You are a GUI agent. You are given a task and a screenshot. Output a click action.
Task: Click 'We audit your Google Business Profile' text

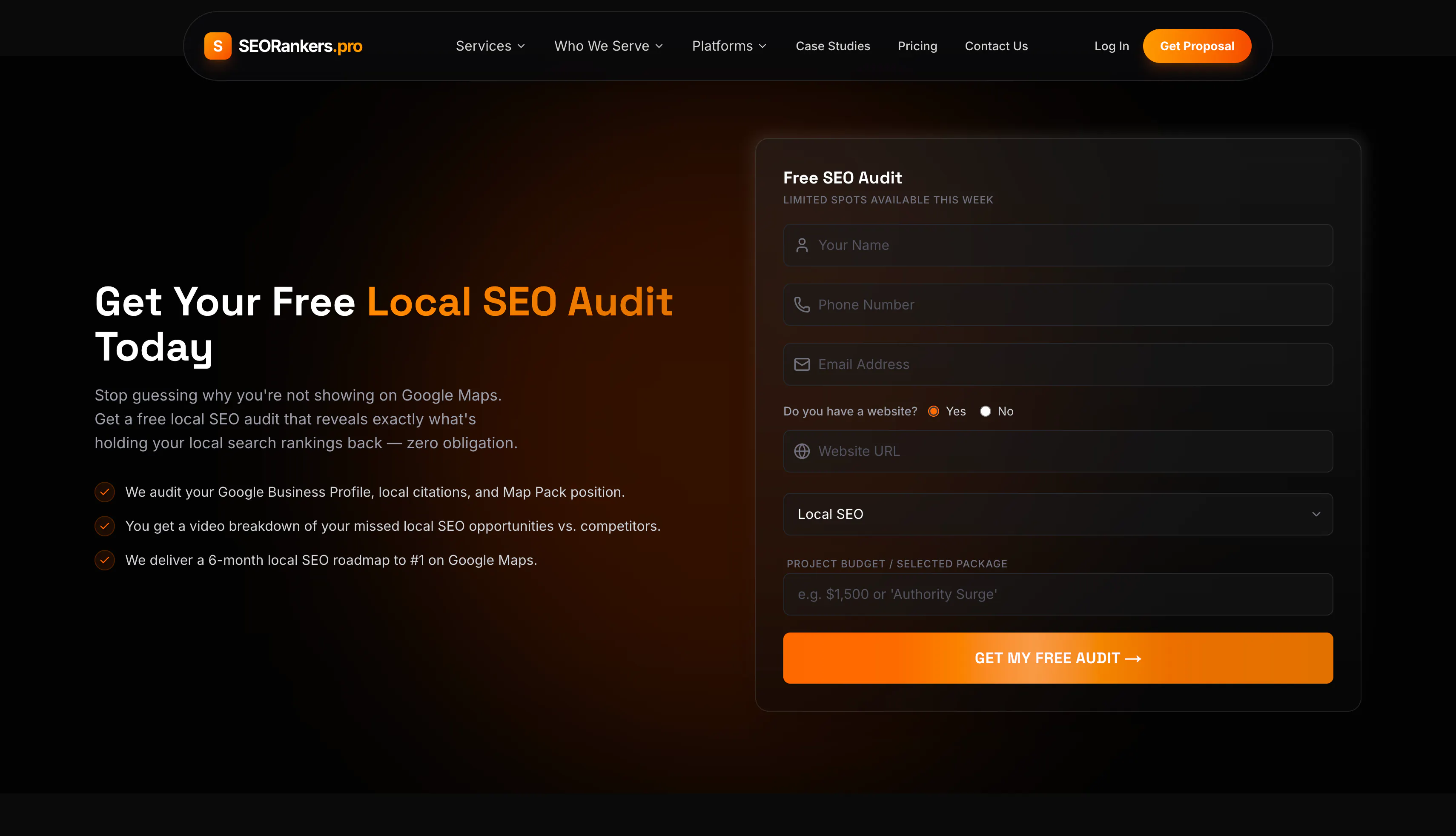point(375,492)
